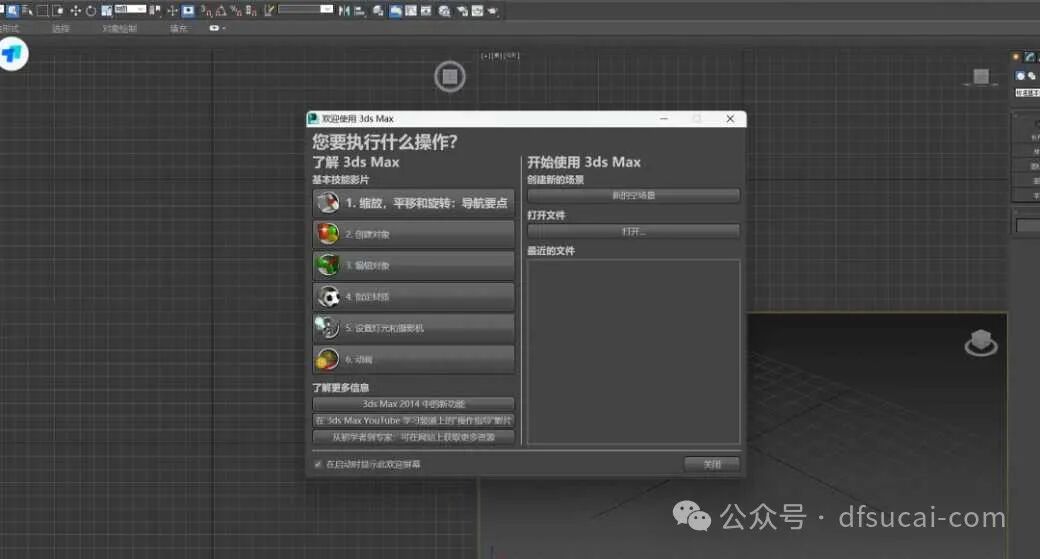
Task: Toggle Spinner Snap
Action: pyautogui.click(x=251, y=11)
